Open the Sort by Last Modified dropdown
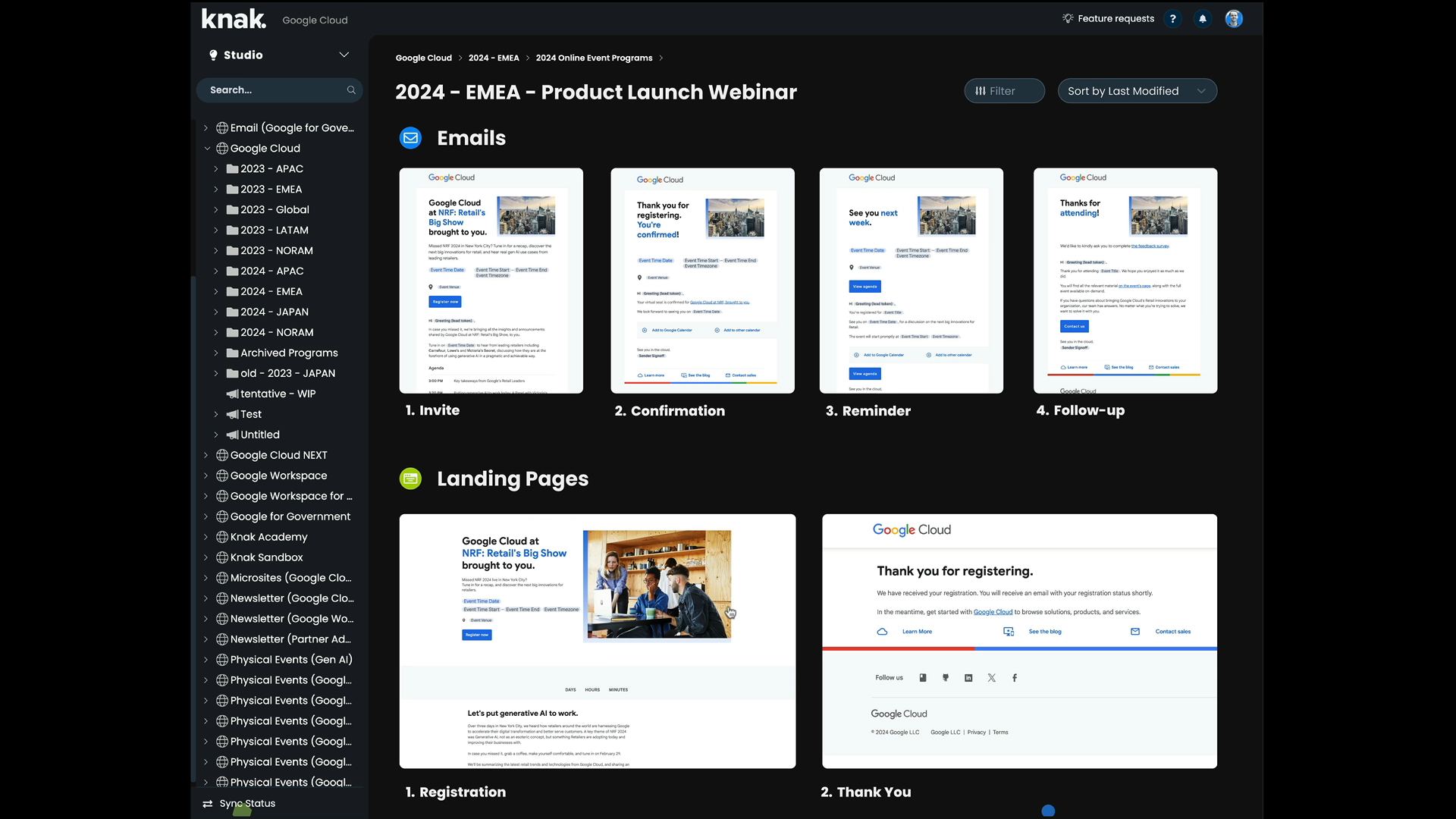The width and height of the screenshot is (1456, 819). click(x=1137, y=91)
